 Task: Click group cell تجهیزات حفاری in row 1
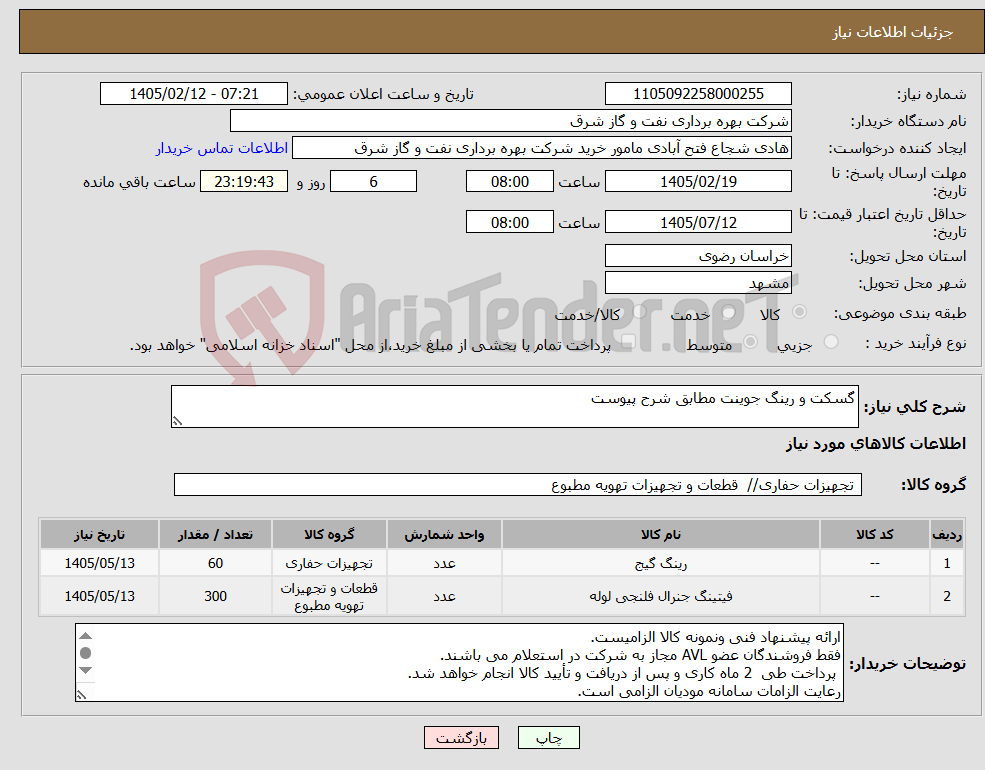[329, 563]
